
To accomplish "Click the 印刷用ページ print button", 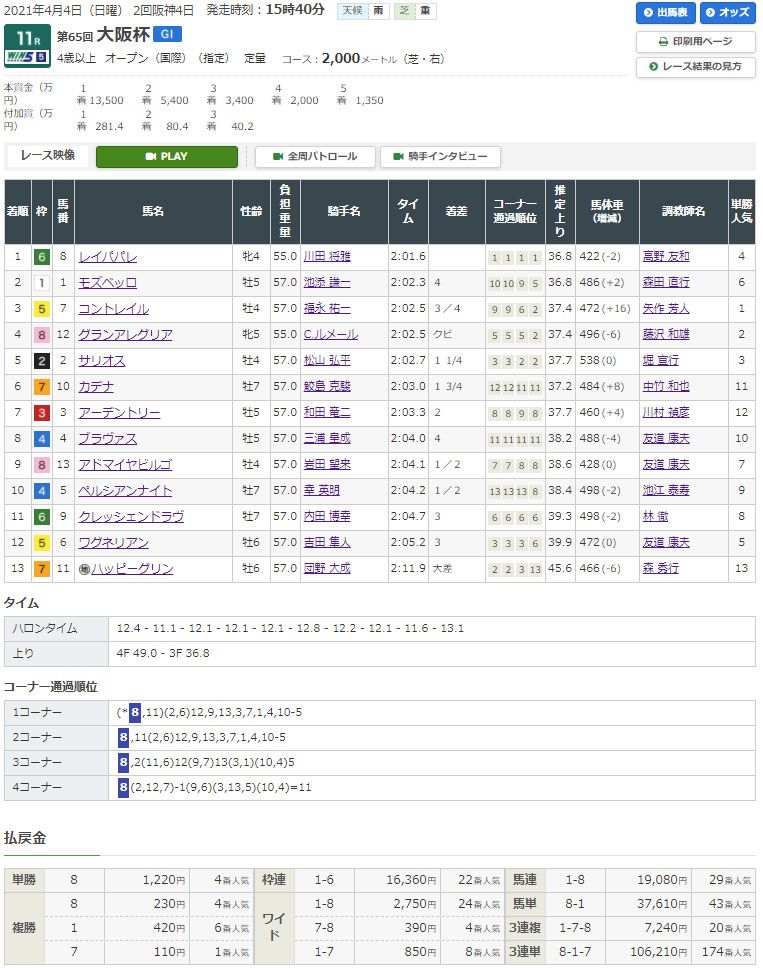I will 696,42.
